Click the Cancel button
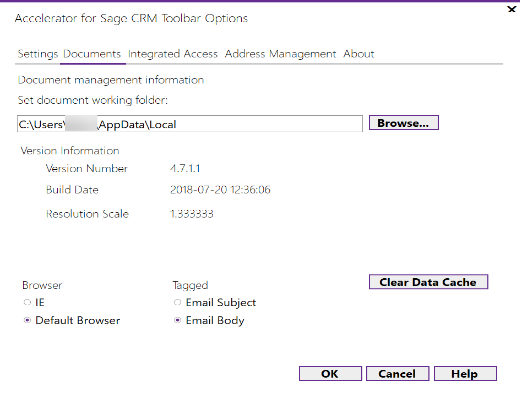520x394 pixels. pyautogui.click(x=397, y=373)
